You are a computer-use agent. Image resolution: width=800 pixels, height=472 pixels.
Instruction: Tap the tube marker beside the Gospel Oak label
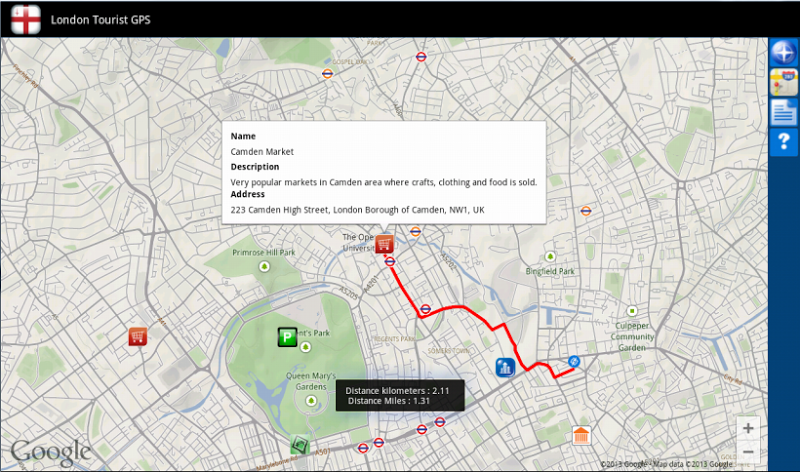pyautogui.click(x=327, y=73)
